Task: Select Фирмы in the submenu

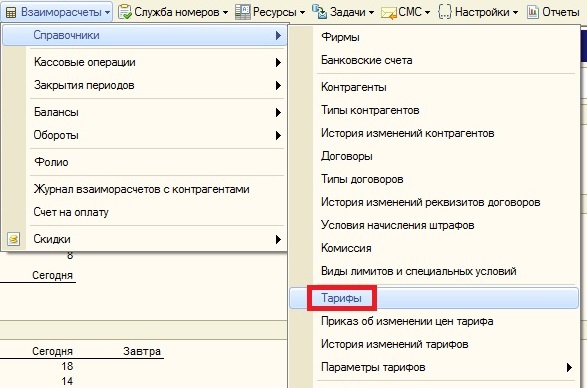Action: pyautogui.click(x=434, y=37)
